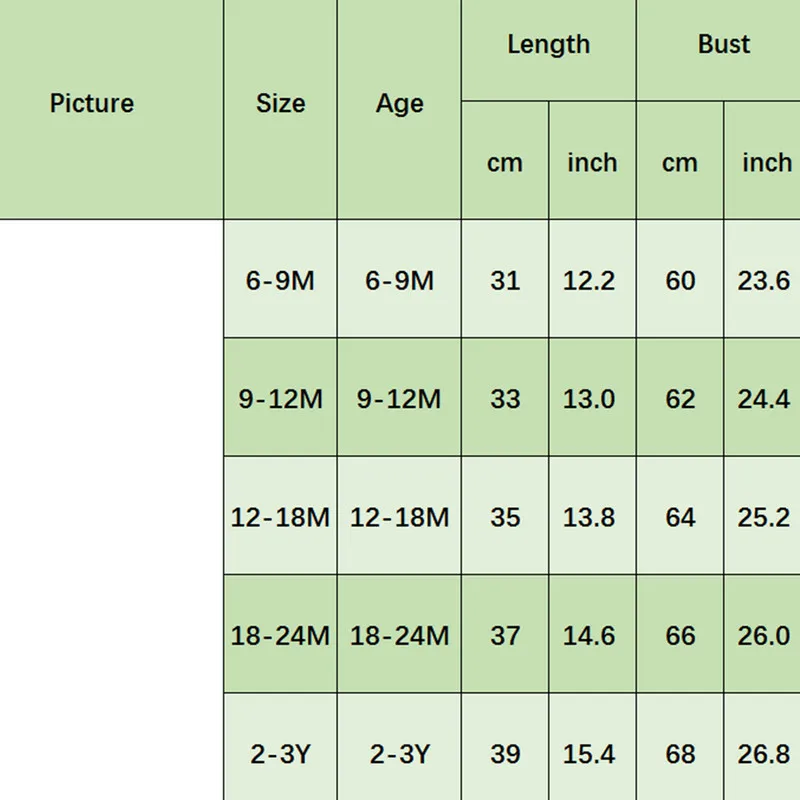Click the bust value 24.4 inch
Screen dimensions: 800x800
pyautogui.click(x=764, y=399)
